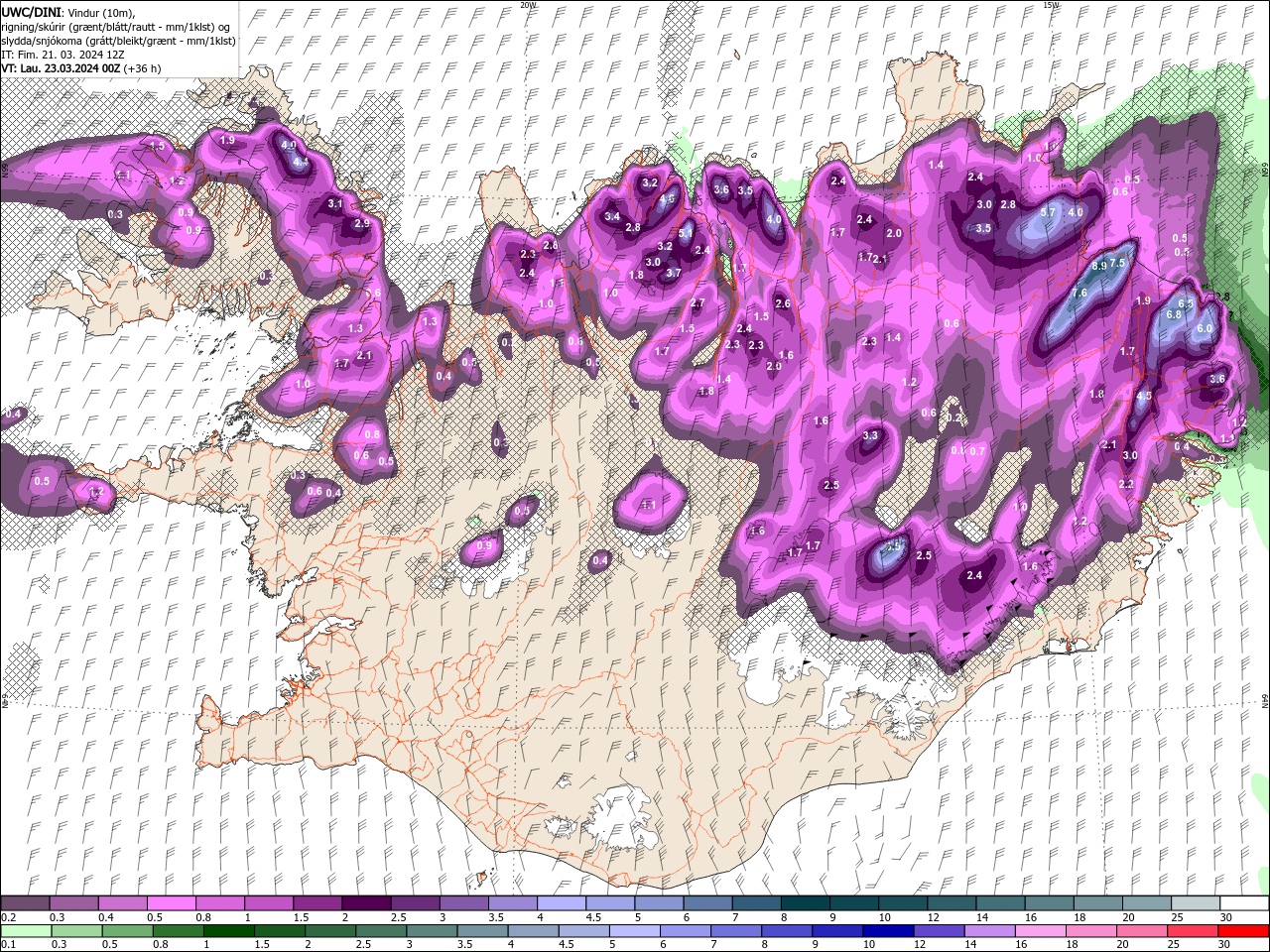Screen dimensions: 1270x952
Task: Click the '15W' longitude label
Action: click(1051, 5)
